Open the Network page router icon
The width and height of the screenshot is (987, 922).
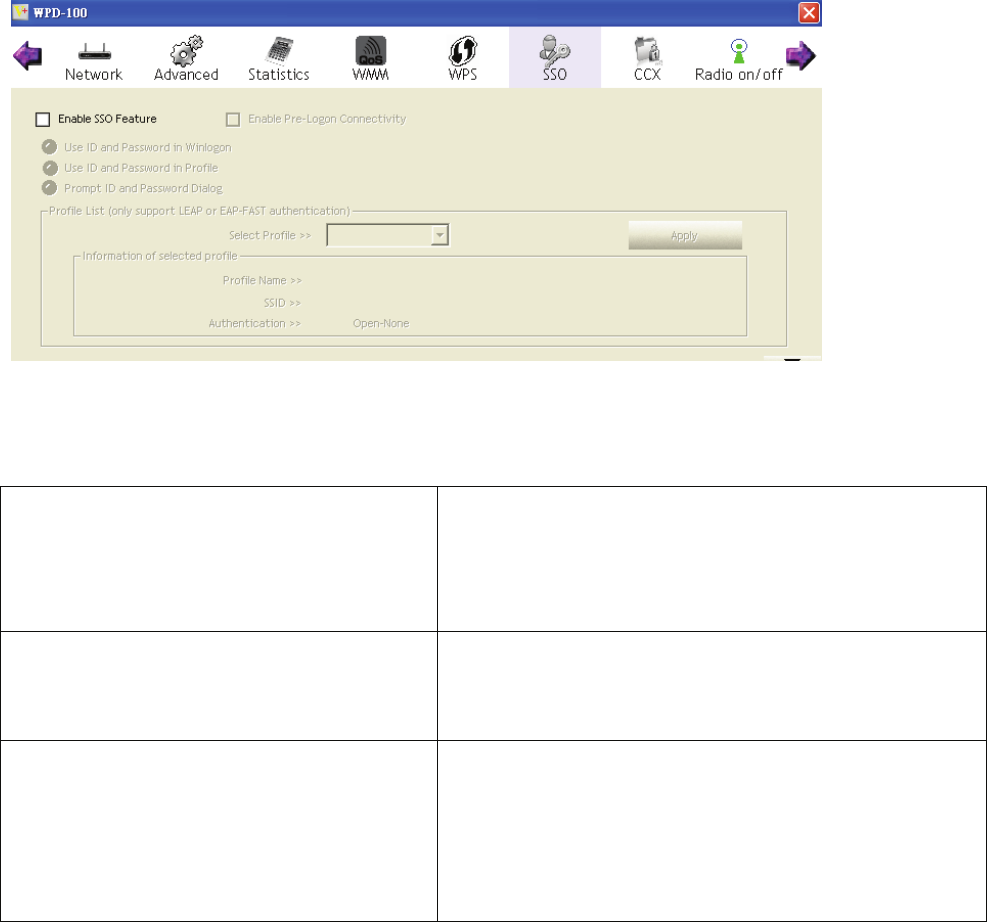click(94, 52)
